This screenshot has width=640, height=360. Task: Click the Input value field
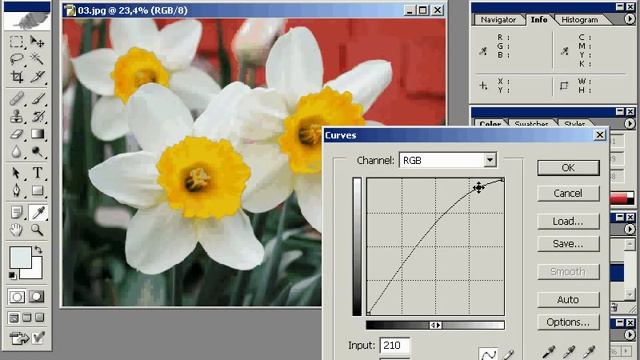tap(395, 345)
